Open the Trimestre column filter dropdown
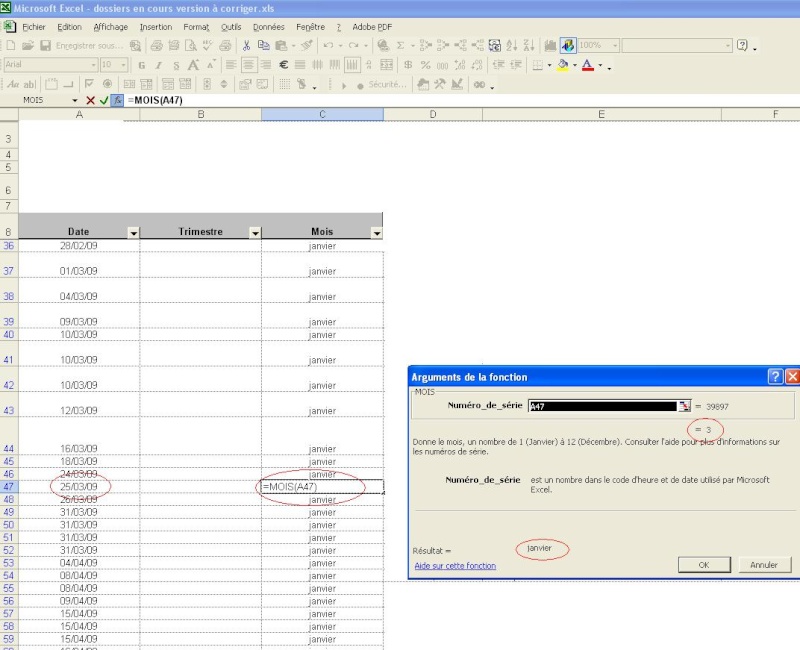 254,233
